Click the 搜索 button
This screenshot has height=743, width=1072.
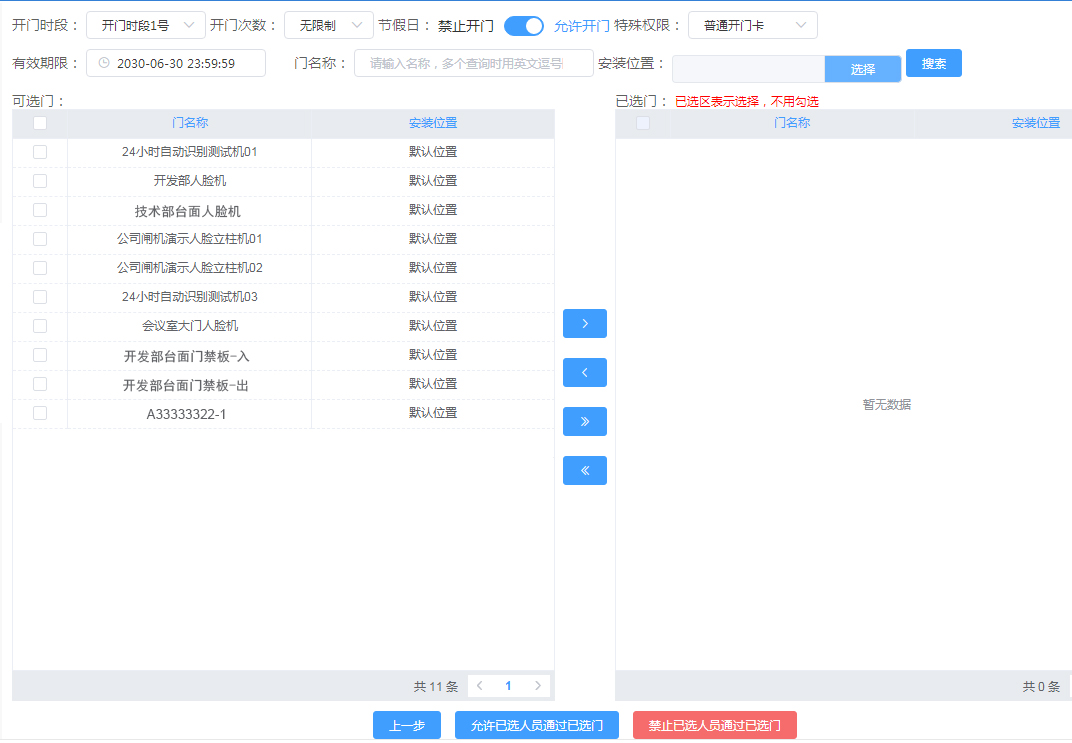click(934, 64)
